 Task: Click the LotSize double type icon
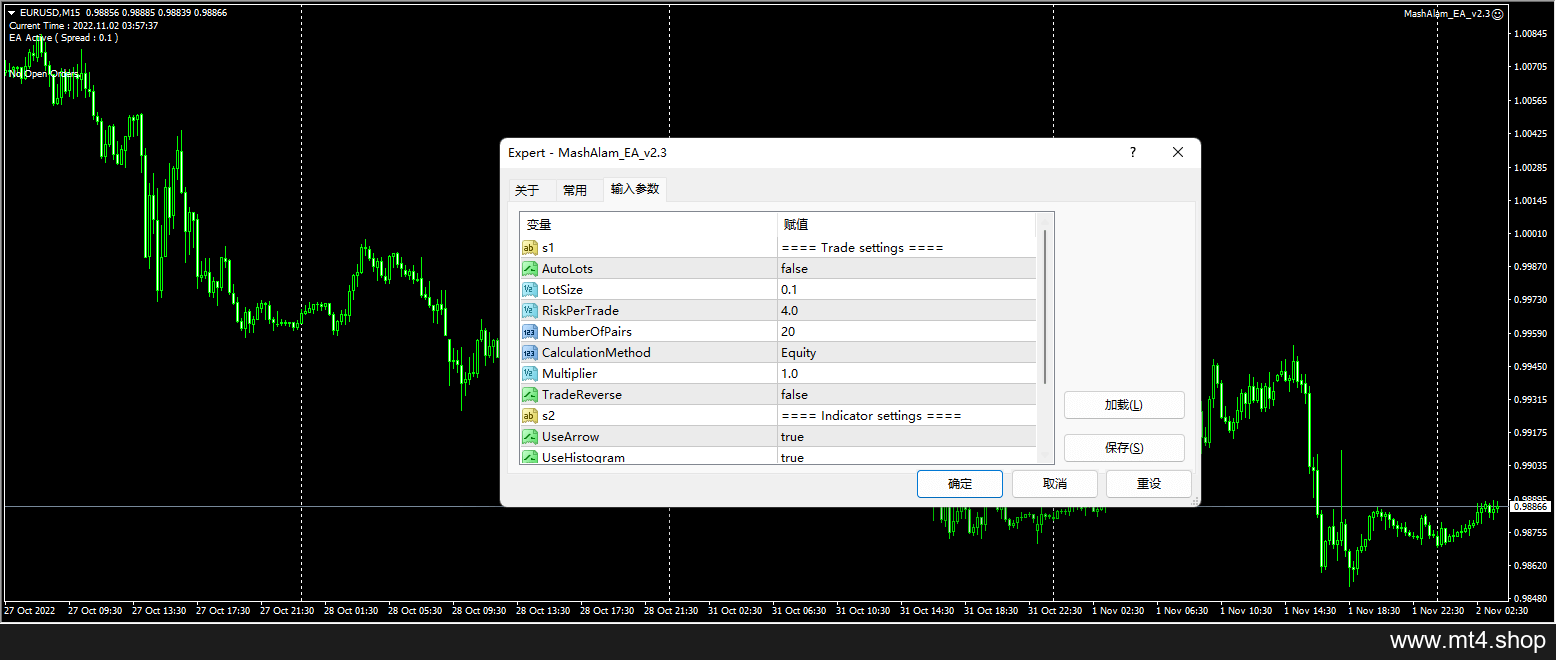[x=529, y=290]
